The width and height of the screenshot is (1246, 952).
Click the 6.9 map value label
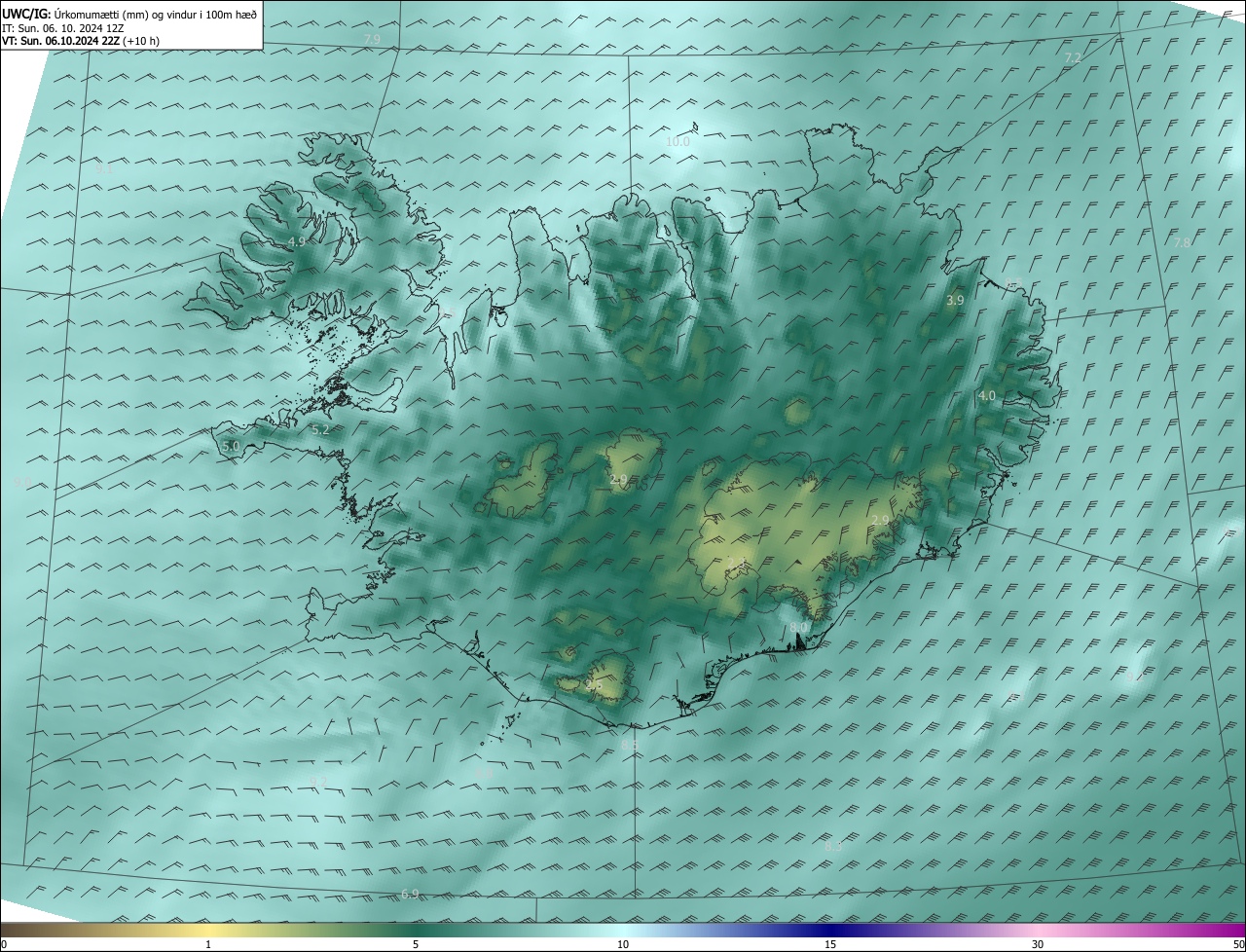[x=410, y=894]
